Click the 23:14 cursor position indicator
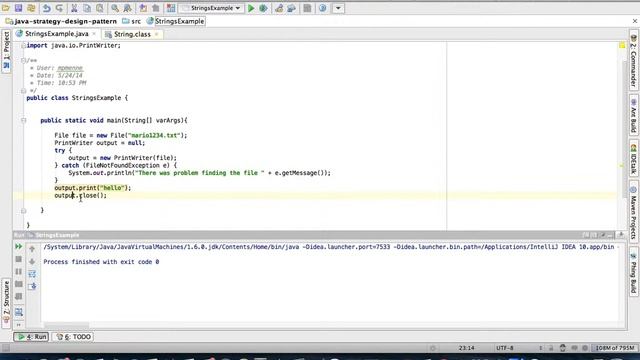 click(466, 348)
